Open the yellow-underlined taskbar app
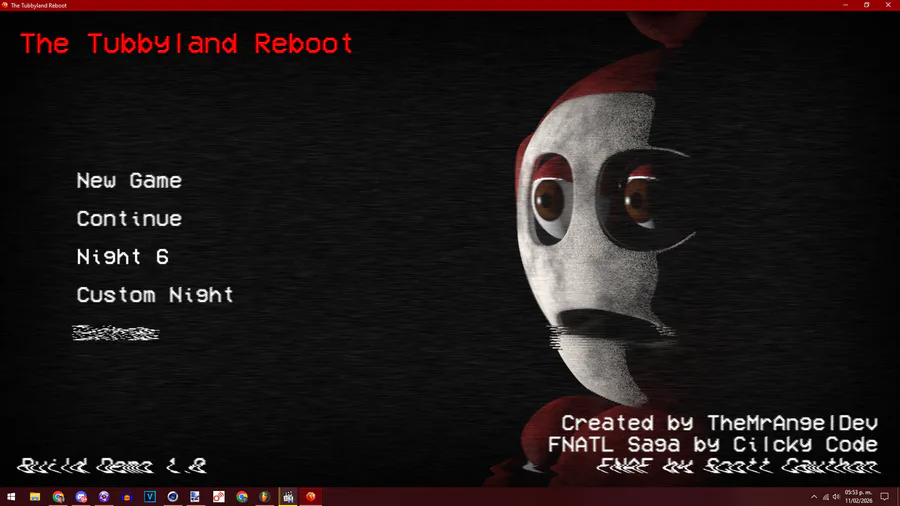 (288, 497)
